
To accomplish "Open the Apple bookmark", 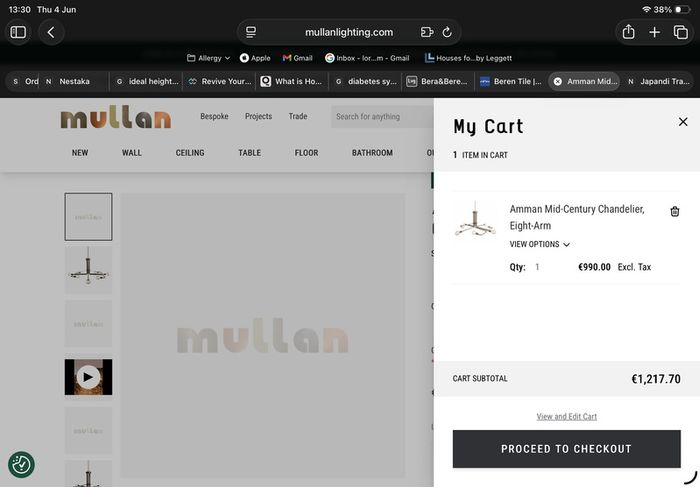I will [x=255, y=58].
